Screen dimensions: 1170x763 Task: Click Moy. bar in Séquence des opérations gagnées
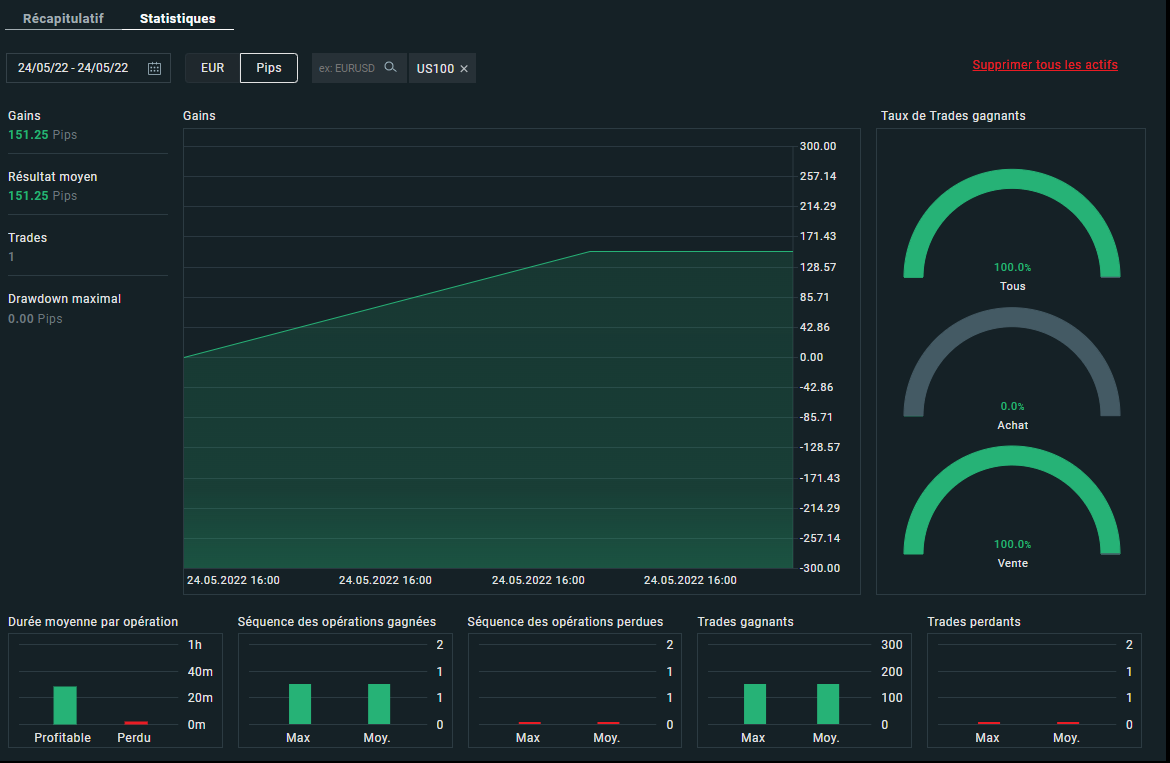(379, 704)
